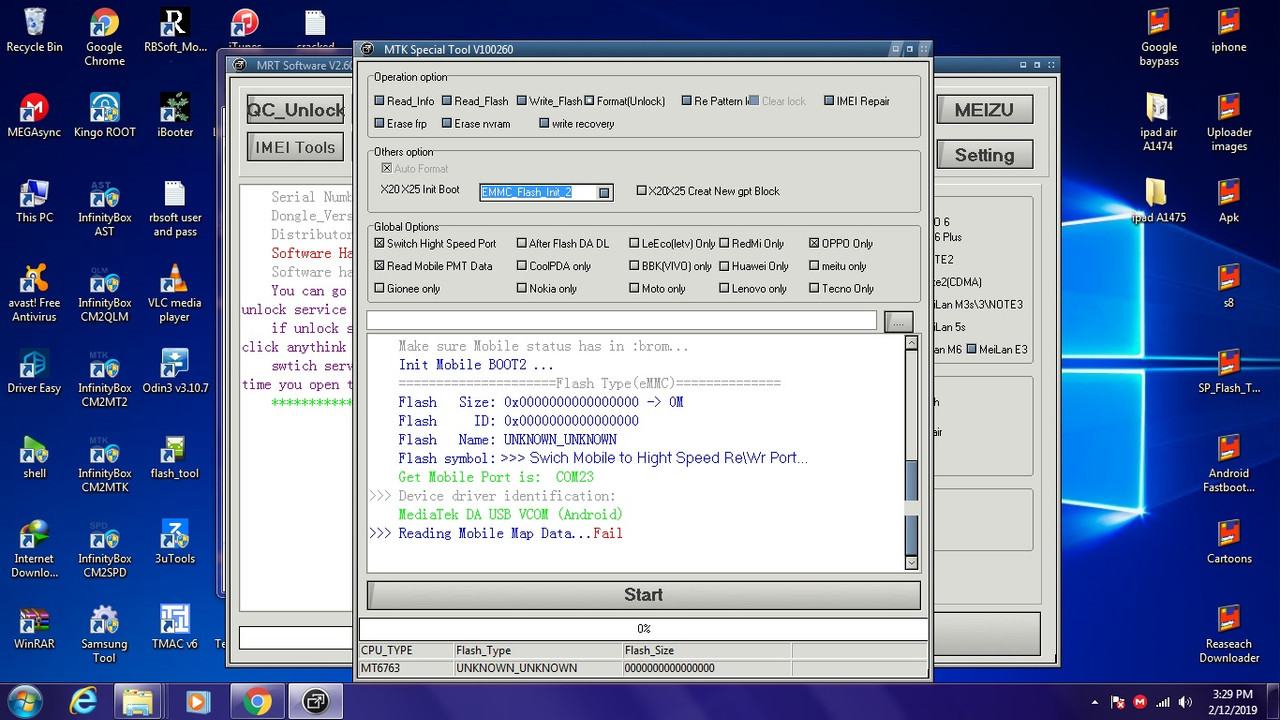1280x720 pixels.
Task: Launch Samsung Tool shortcut
Action: coord(104,634)
